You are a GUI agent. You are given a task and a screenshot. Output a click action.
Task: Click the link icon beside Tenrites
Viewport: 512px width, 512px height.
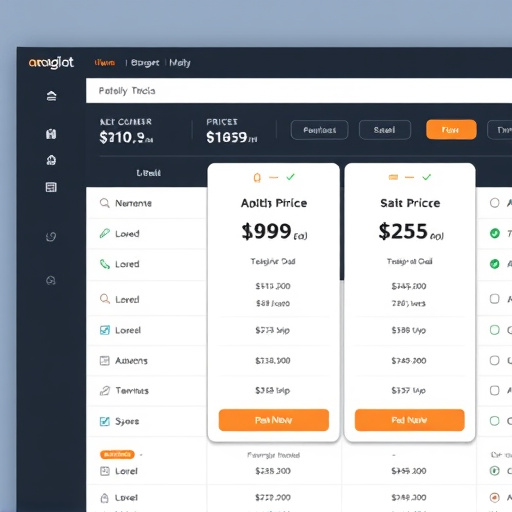point(105,390)
